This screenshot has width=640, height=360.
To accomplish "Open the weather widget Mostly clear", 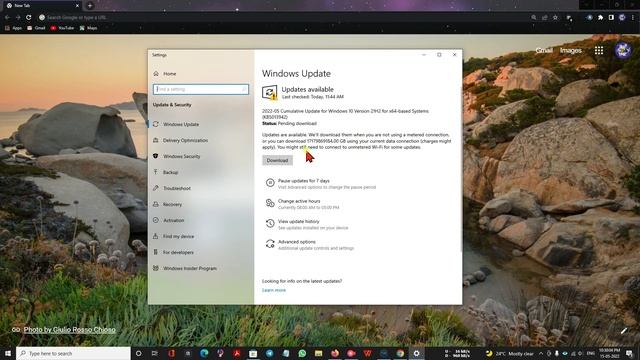I will [509, 353].
